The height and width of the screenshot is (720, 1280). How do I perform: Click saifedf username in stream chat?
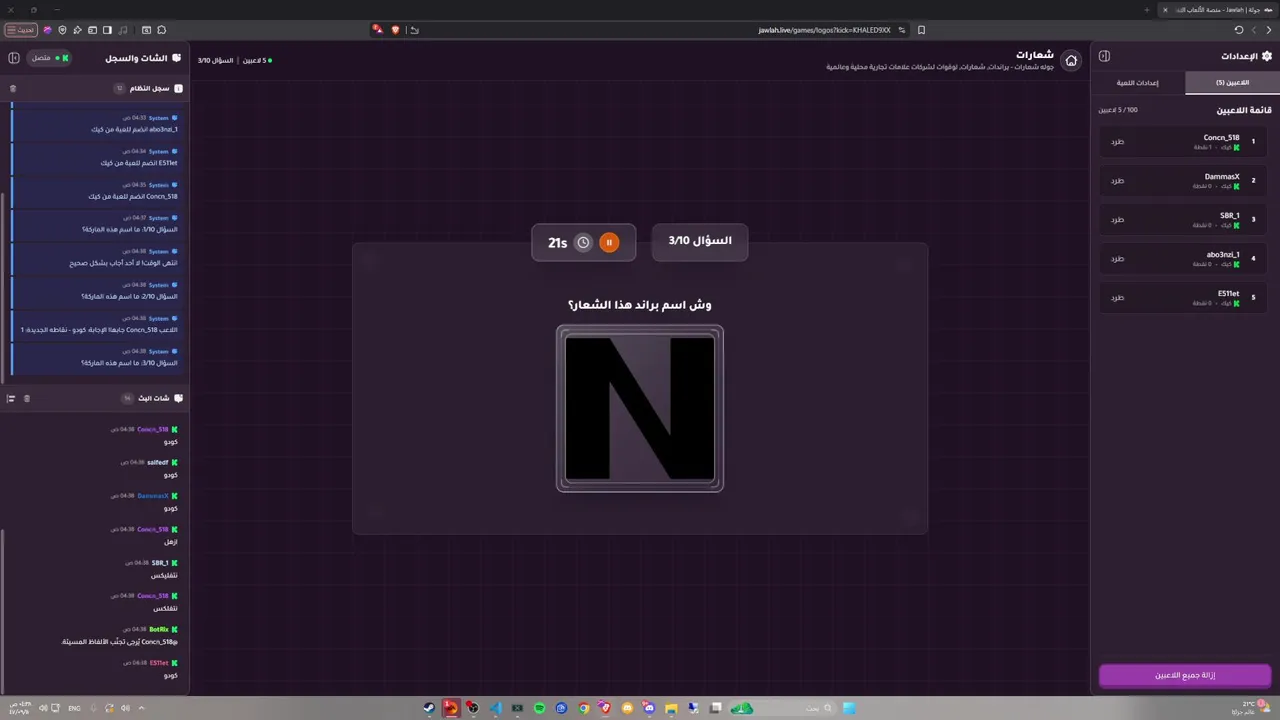coord(157,462)
